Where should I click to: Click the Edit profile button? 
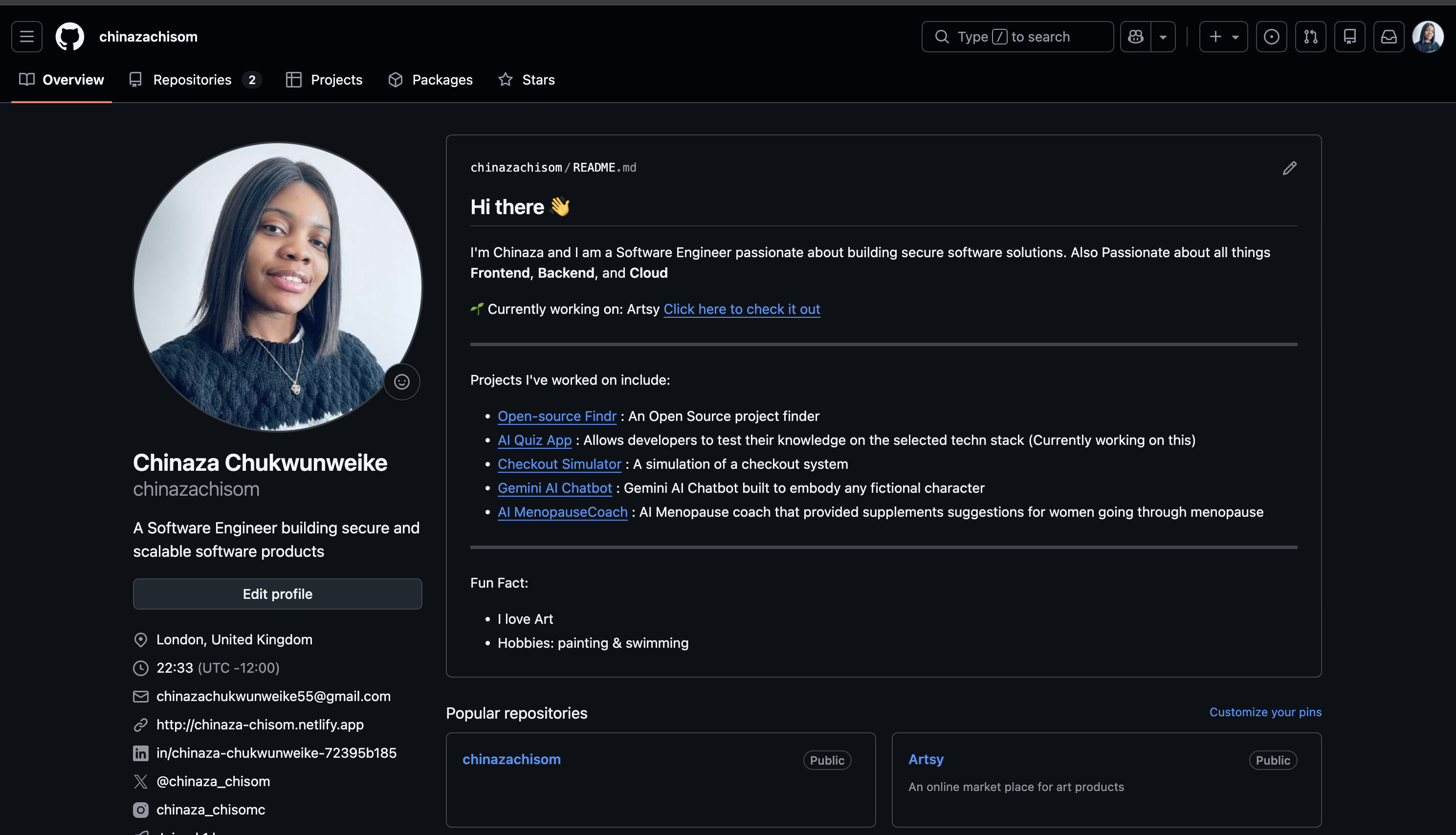pos(277,593)
